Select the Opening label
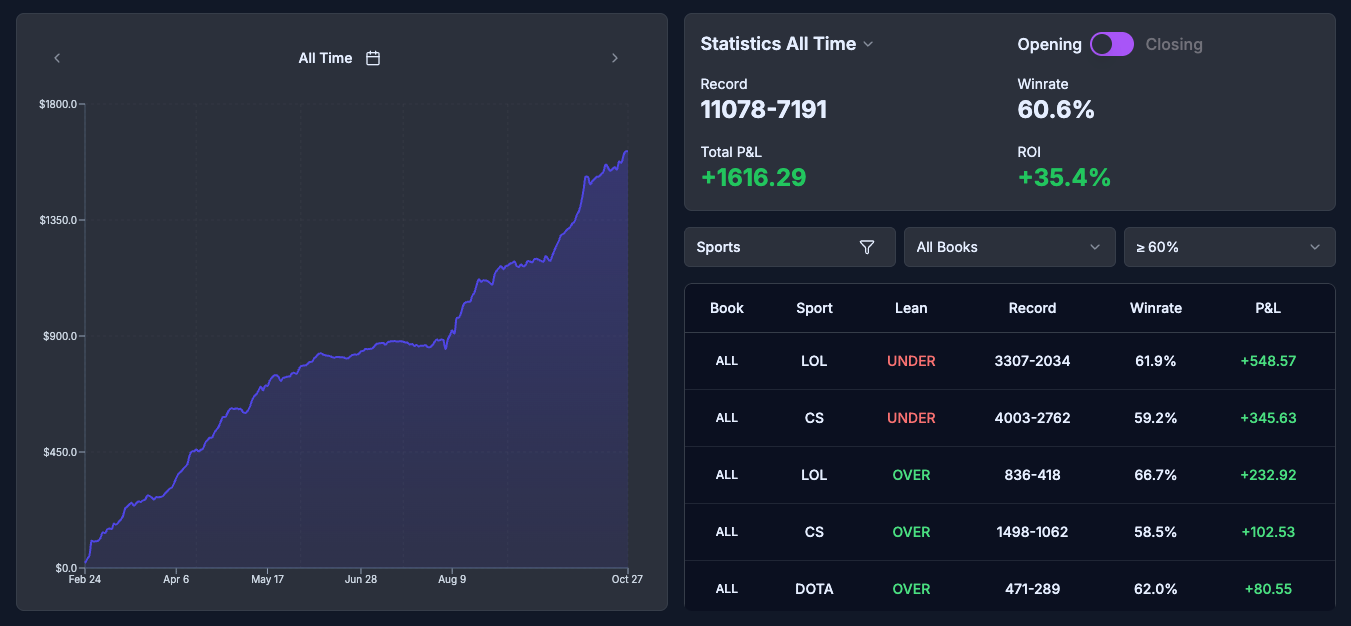The height and width of the screenshot is (626, 1351). coord(1049,44)
